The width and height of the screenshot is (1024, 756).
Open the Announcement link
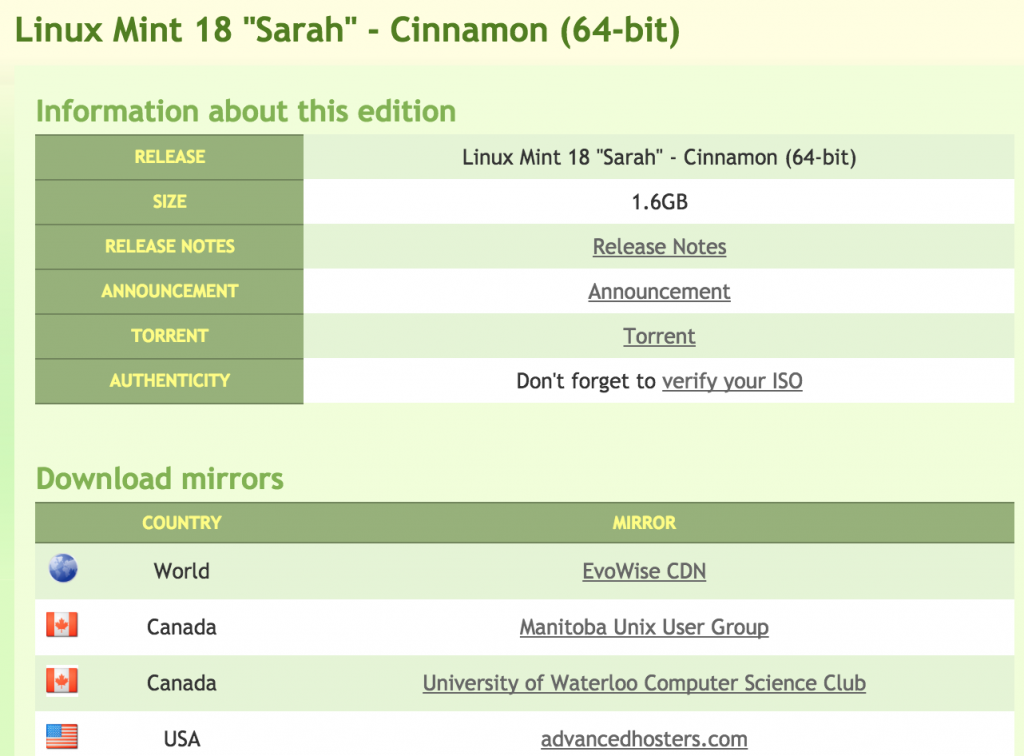659,291
